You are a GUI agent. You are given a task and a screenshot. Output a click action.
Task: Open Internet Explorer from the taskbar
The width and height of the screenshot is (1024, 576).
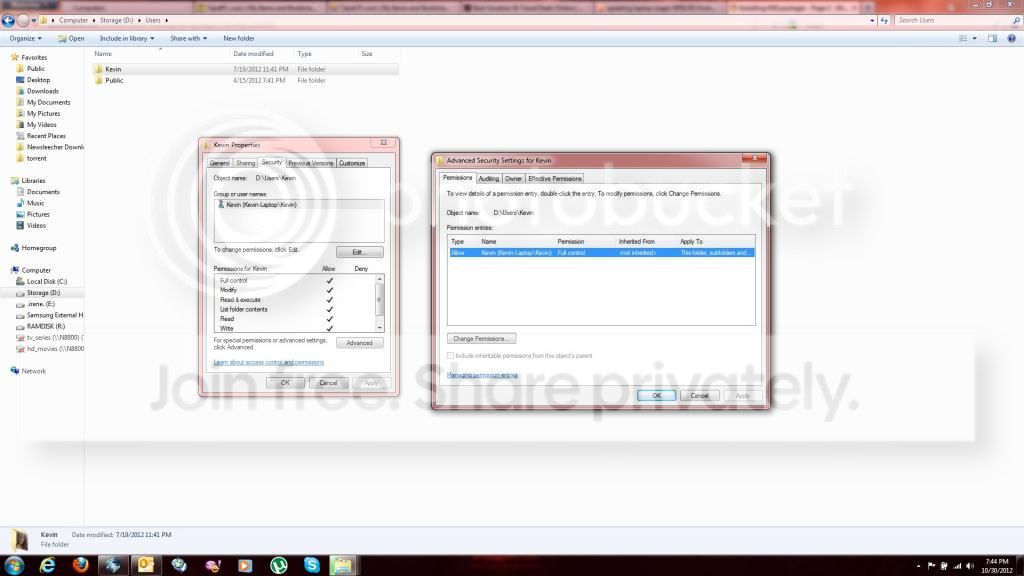[48, 565]
